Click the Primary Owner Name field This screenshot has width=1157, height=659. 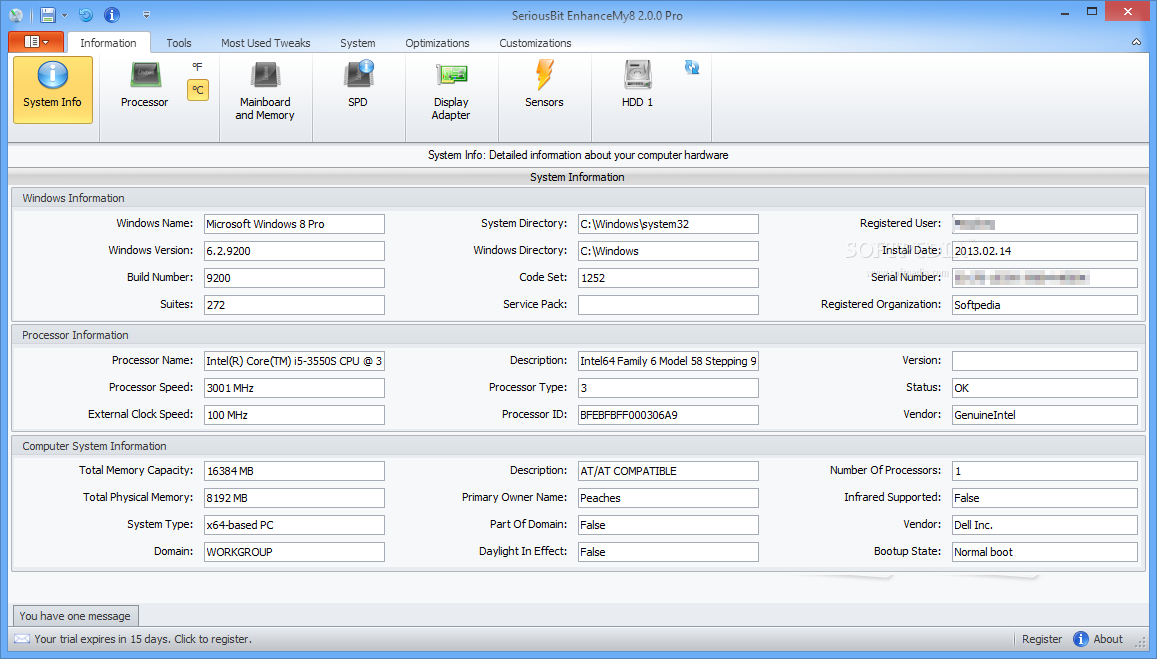tap(669, 498)
